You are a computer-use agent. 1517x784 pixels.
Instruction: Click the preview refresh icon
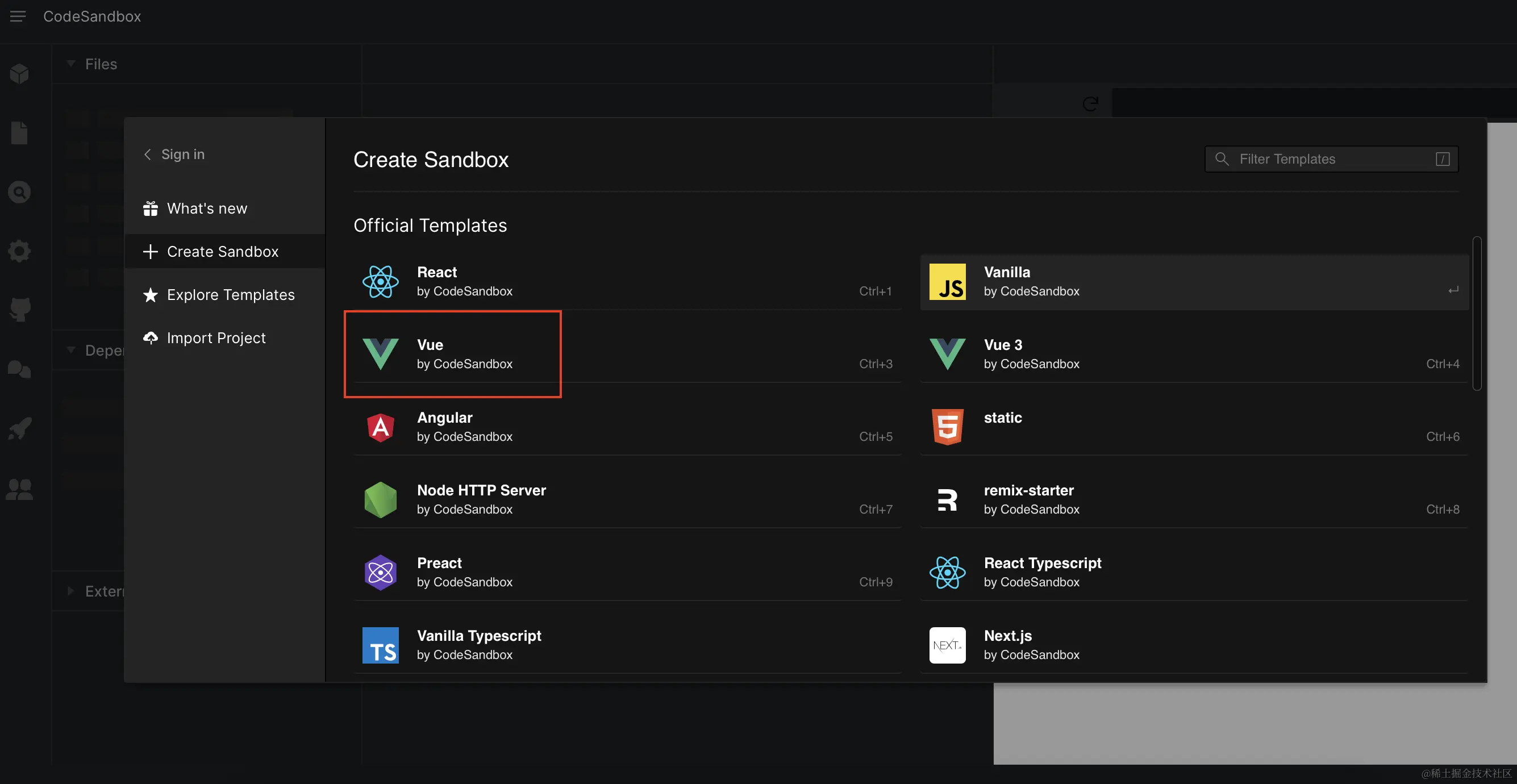pos(1090,105)
